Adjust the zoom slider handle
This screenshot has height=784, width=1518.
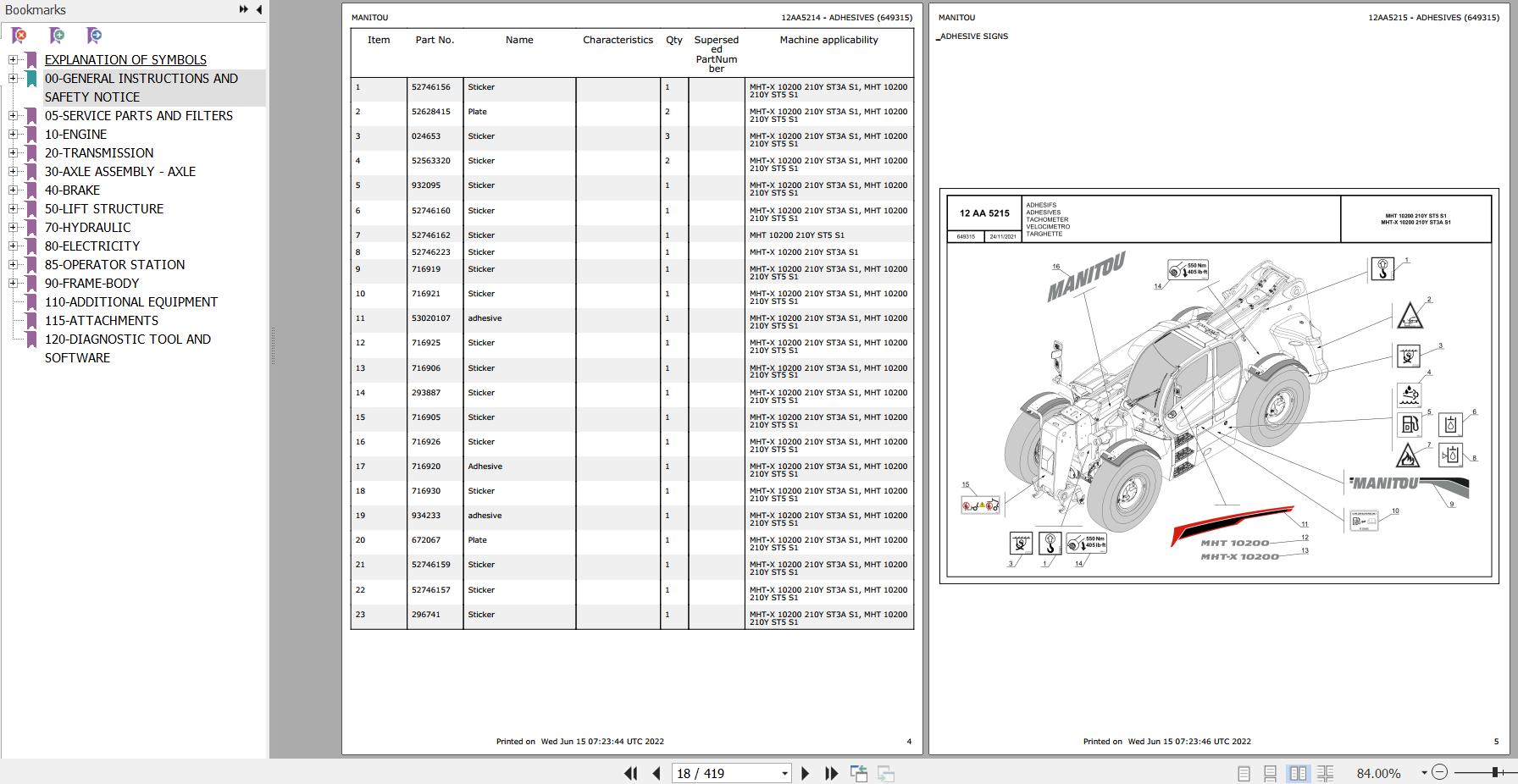tap(1496, 772)
